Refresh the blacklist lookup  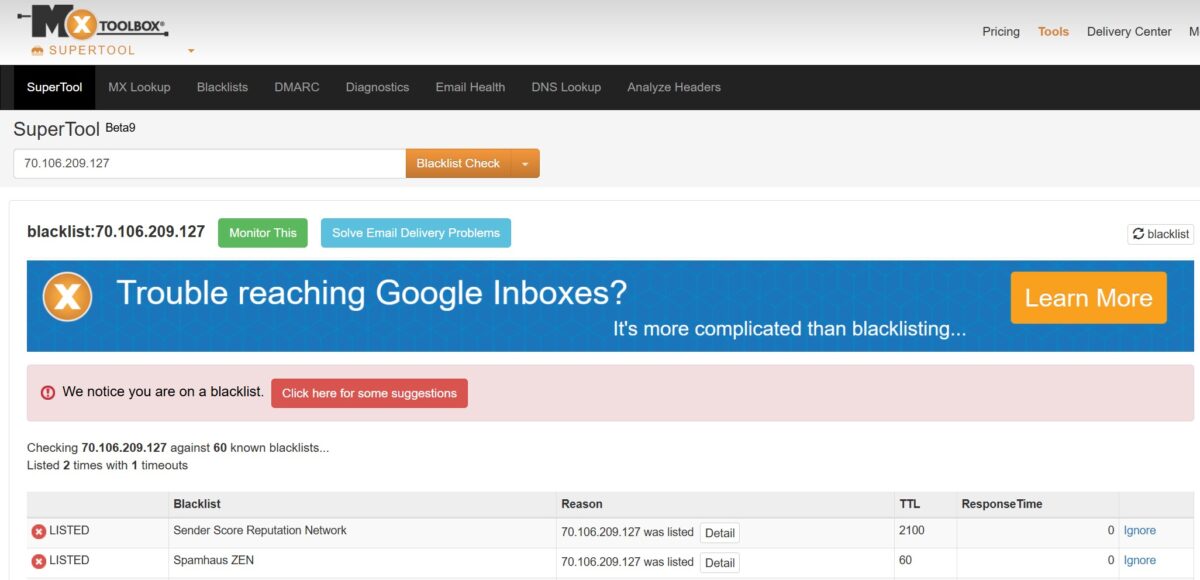point(1161,234)
